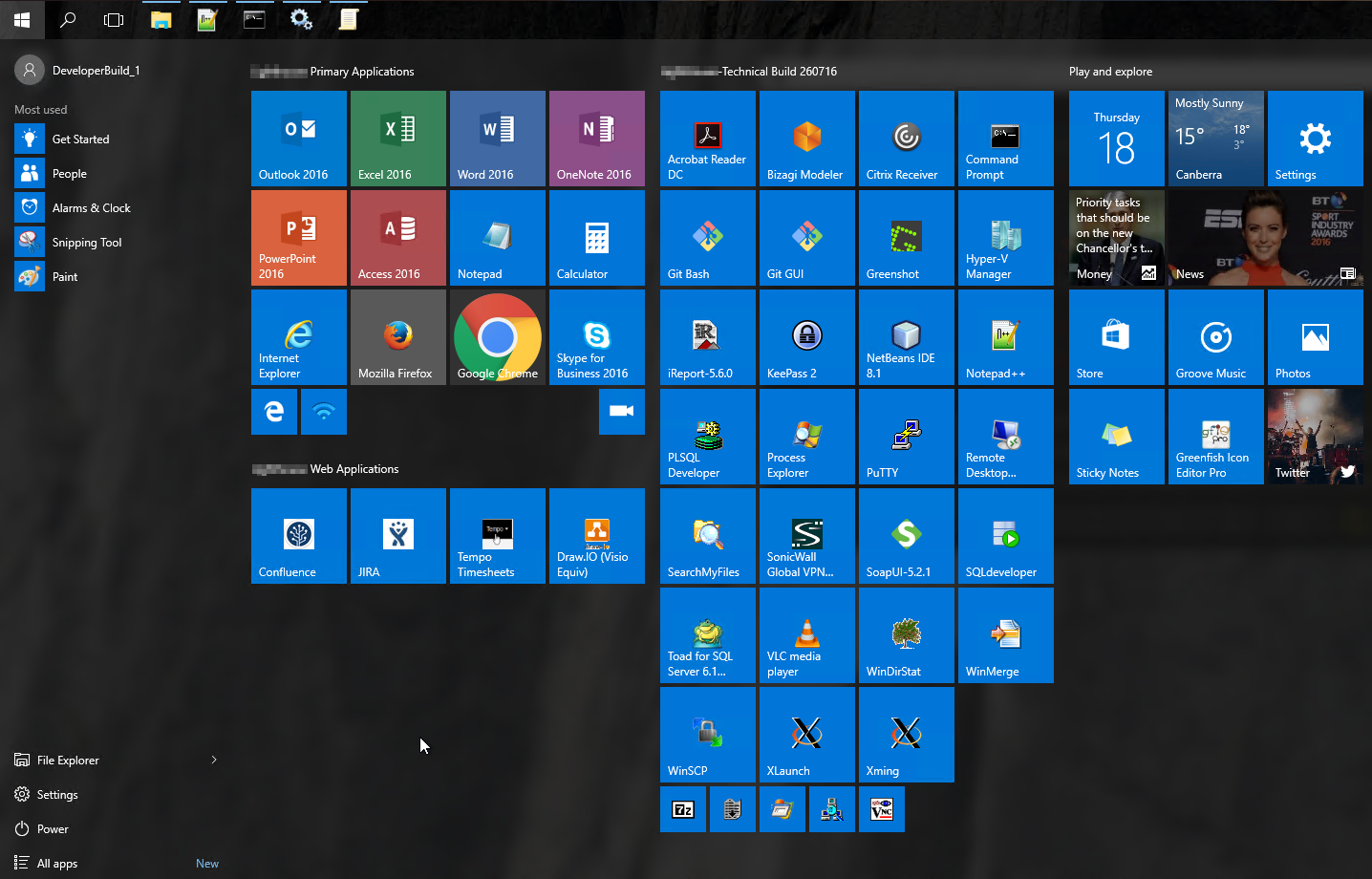Open the PuTTY tile

(x=907, y=437)
